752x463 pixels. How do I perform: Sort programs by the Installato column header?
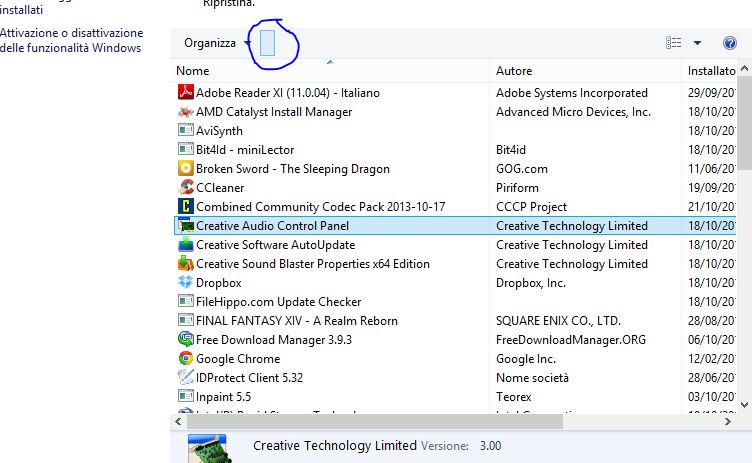click(x=709, y=71)
